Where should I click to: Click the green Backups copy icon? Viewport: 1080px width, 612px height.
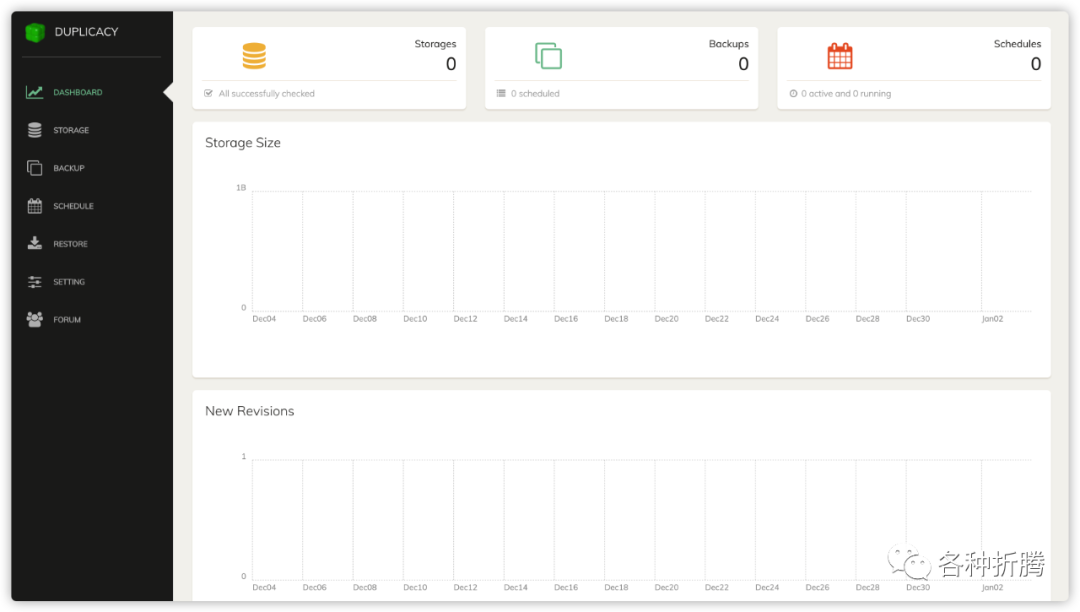pyautogui.click(x=548, y=56)
